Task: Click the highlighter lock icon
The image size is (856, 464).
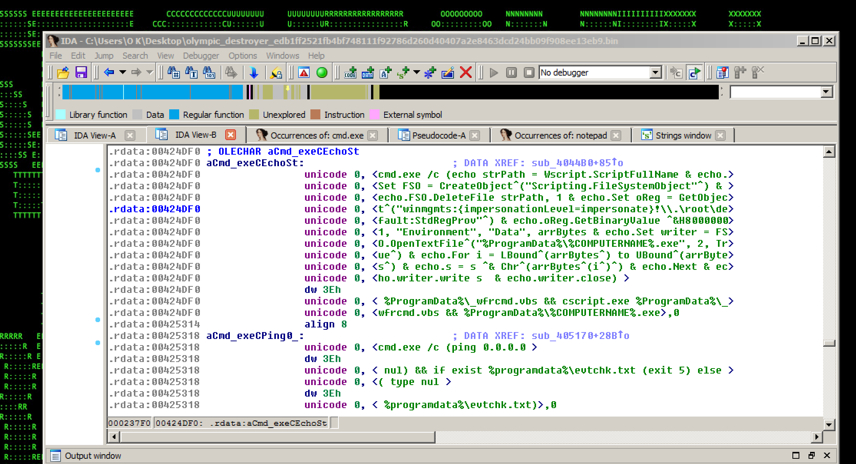Action: 276,73
